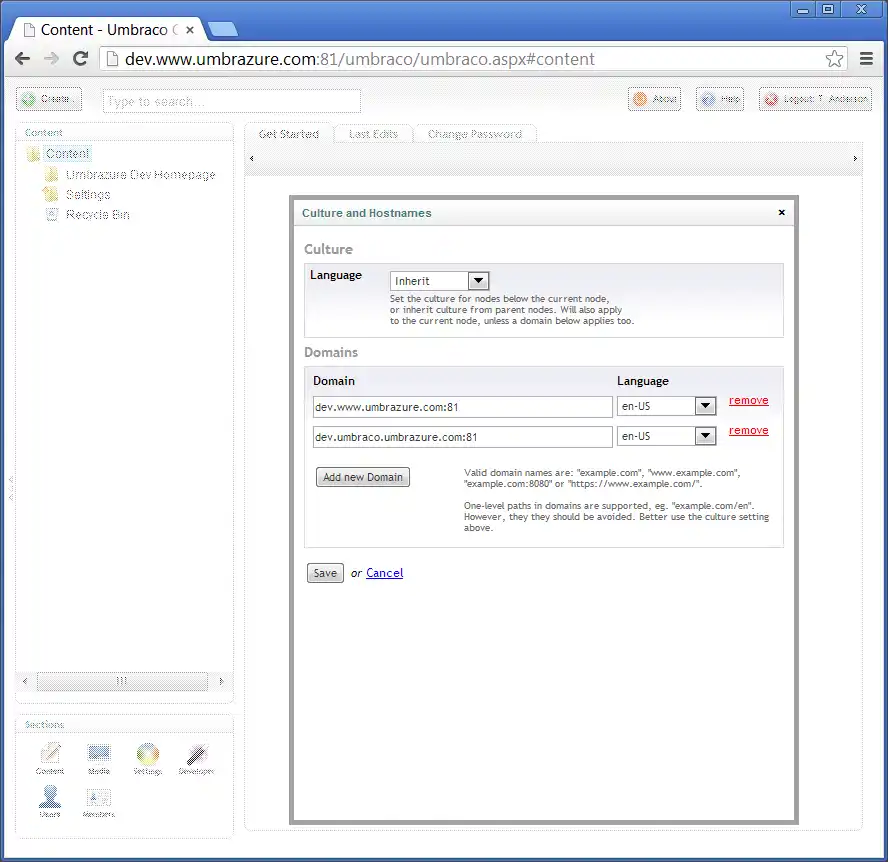
Task: Save the culture and hostnames settings
Action: pyautogui.click(x=325, y=573)
